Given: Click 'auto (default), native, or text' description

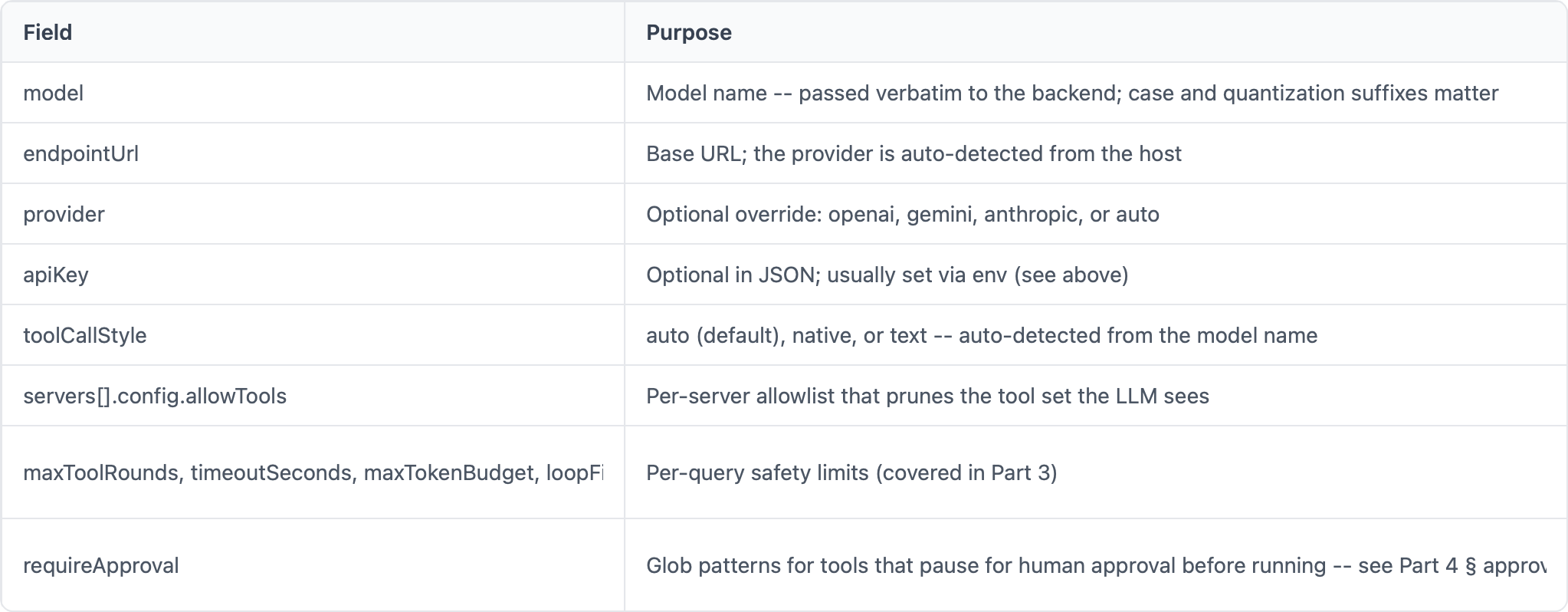Looking at the screenshot, I should (982, 335).
